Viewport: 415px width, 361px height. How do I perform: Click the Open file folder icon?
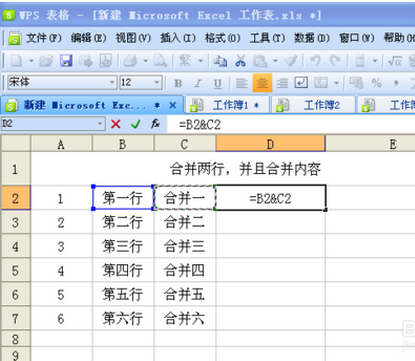point(46,61)
